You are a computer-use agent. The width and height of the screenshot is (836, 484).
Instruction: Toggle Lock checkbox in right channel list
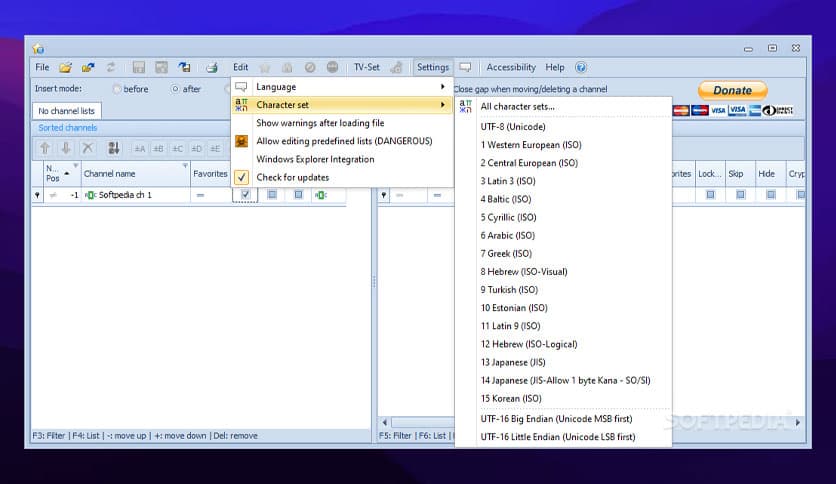point(710,195)
